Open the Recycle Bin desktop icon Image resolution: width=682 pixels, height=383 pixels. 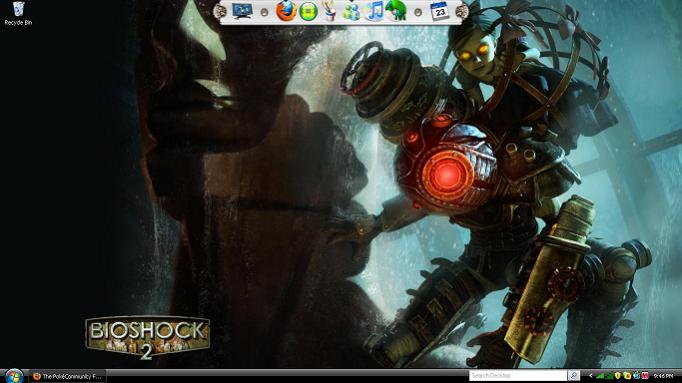tap(18, 13)
